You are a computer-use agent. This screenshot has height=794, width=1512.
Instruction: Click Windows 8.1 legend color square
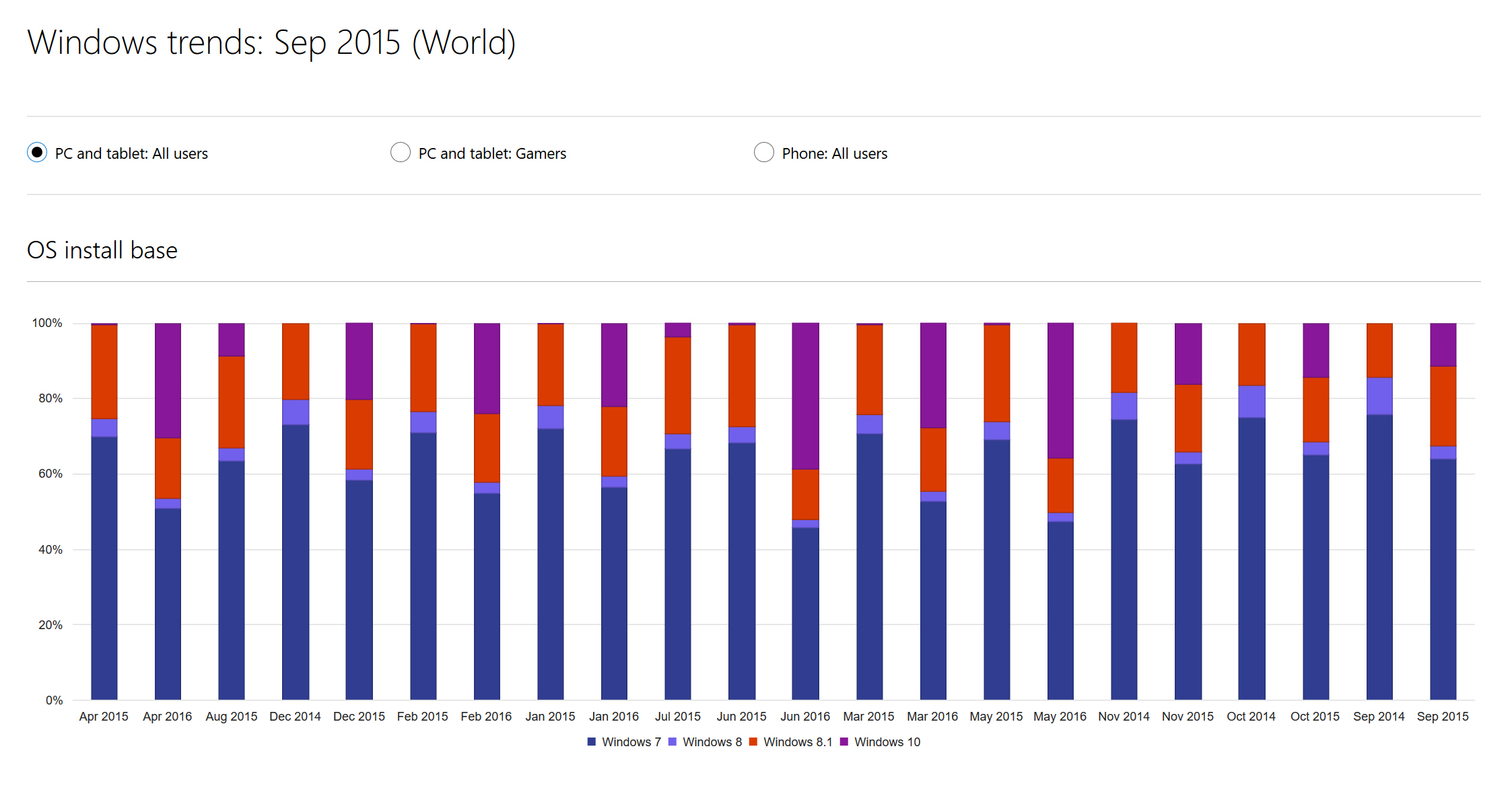point(753,742)
